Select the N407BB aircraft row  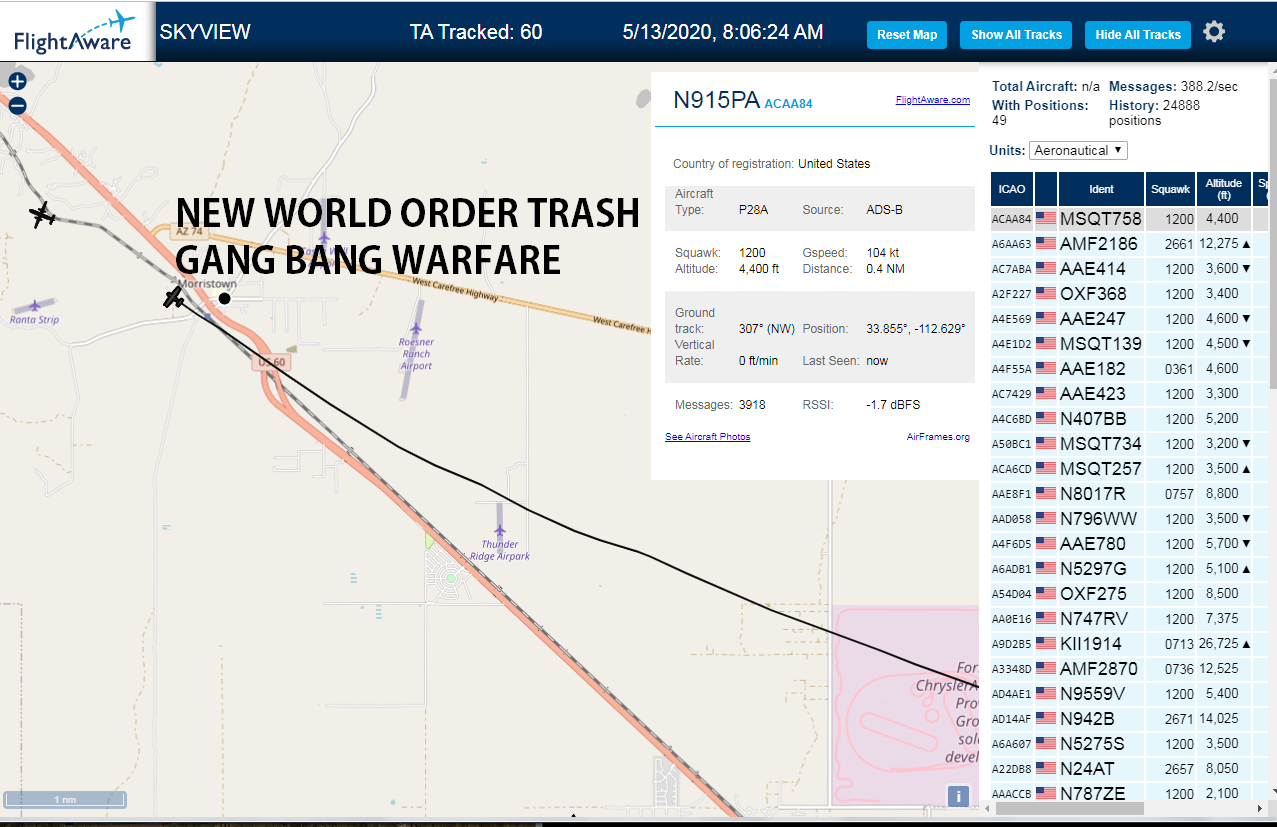coord(1129,419)
